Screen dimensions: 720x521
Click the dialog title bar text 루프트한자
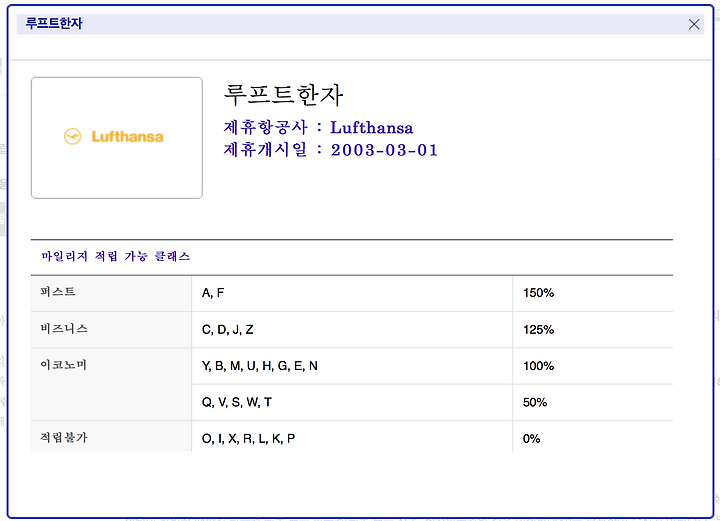coord(54,23)
